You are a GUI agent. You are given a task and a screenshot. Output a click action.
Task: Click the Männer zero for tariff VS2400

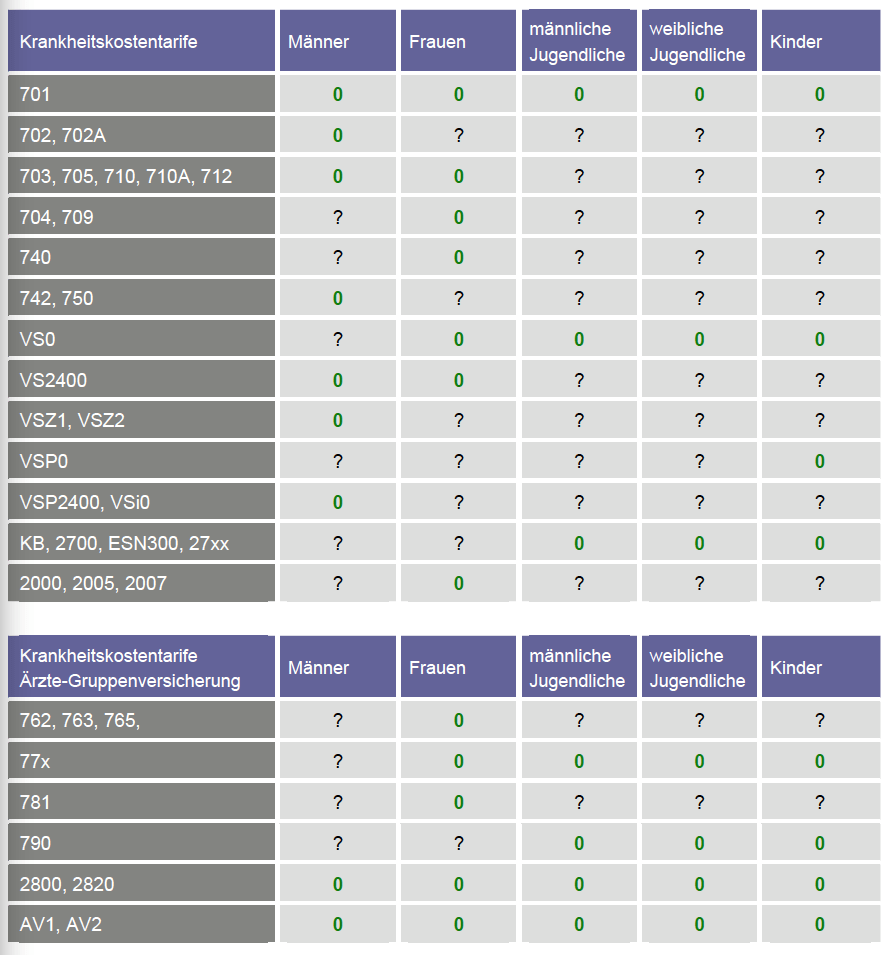tap(338, 380)
